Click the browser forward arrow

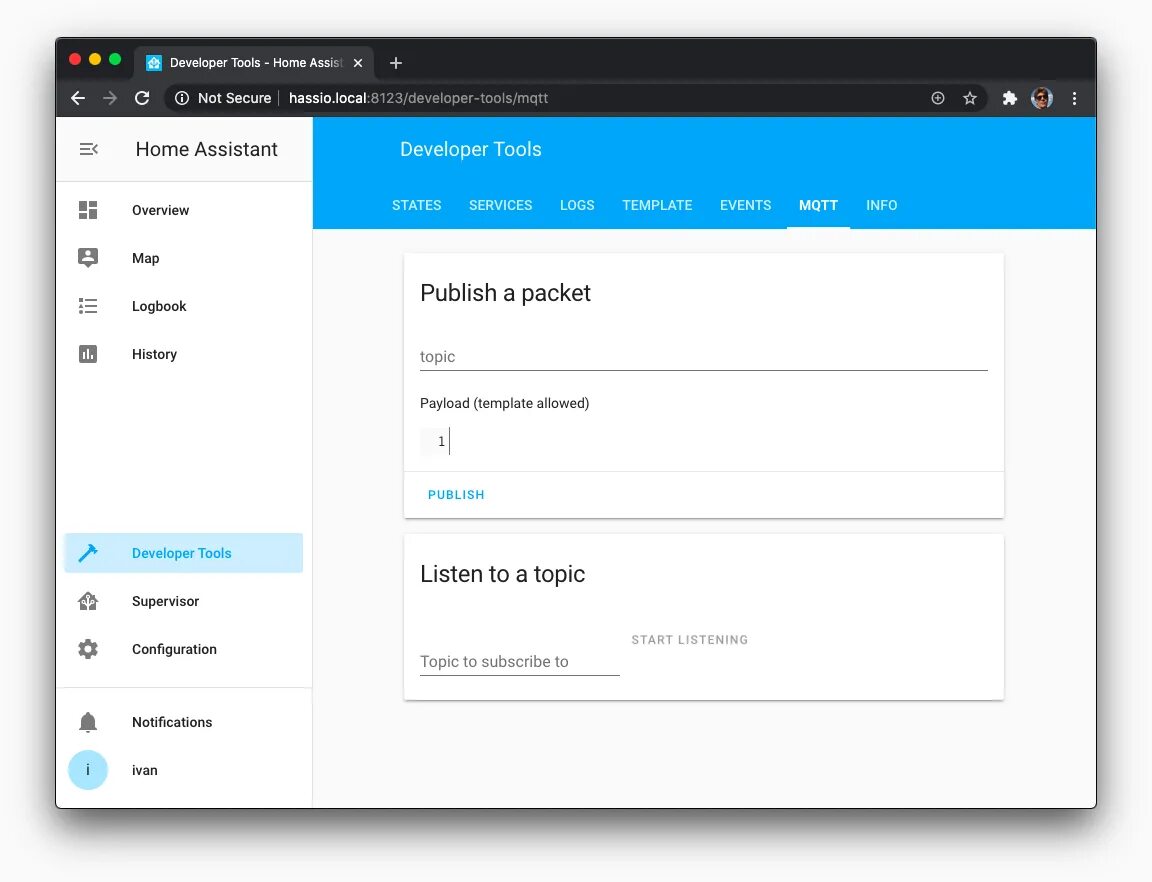[x=110, y=98]
